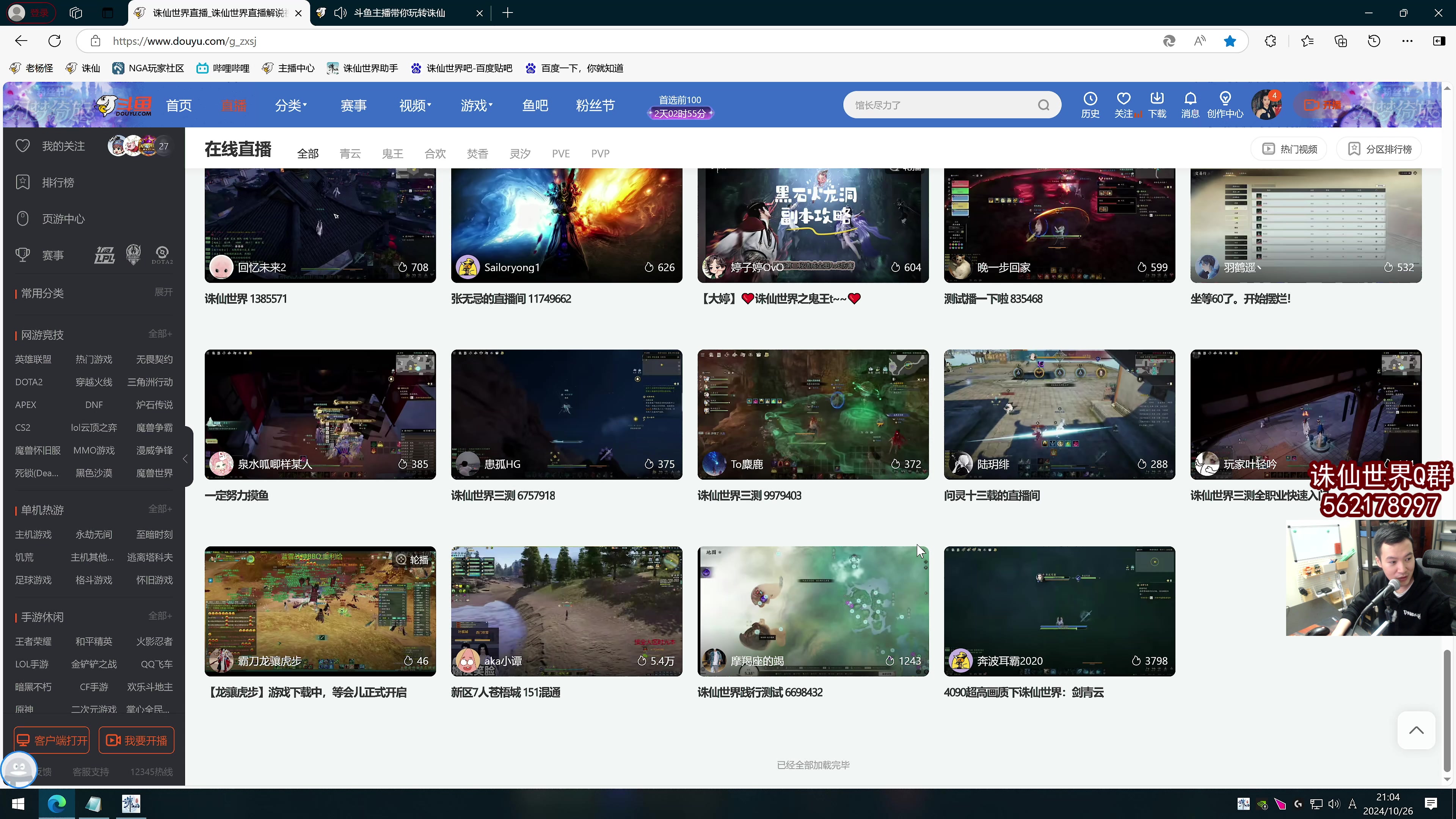Expand 手游休闲 全部+ link
This screenshot has height=819, width=1456.
(x=160, y=616)
